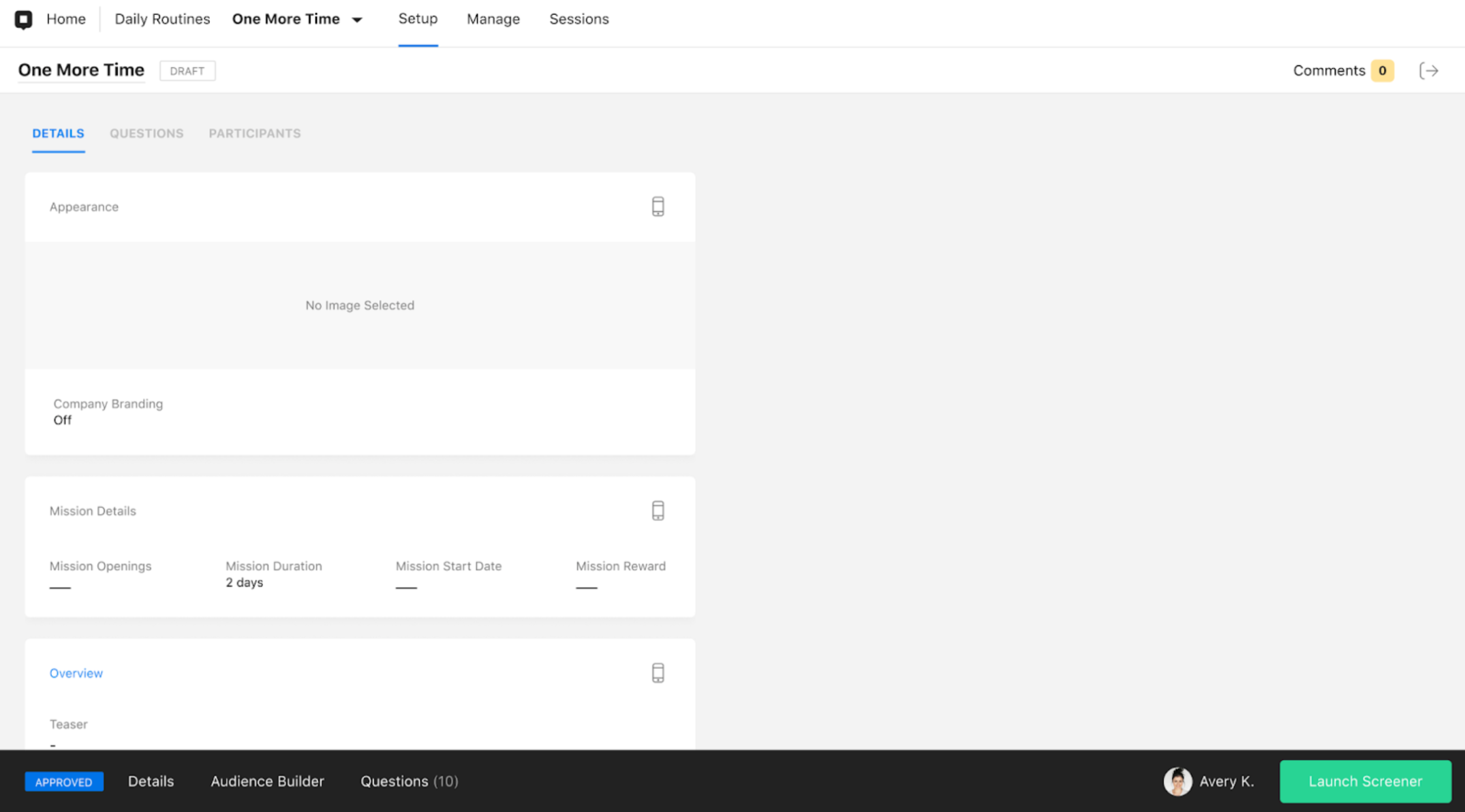Click the Mission Reward label

click(x=621, y=566)
